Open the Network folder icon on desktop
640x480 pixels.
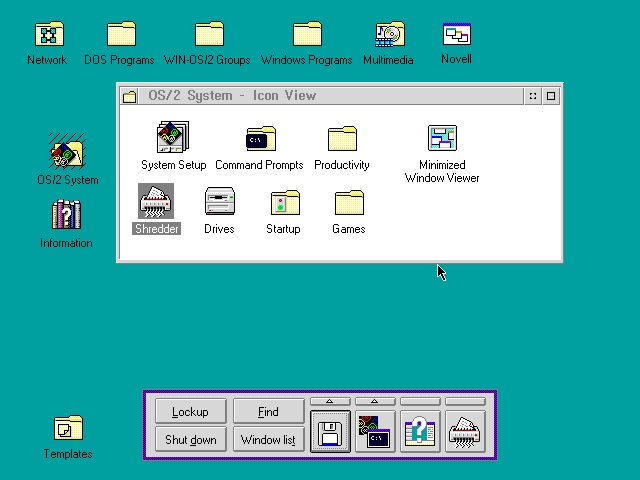pos(49,34)
